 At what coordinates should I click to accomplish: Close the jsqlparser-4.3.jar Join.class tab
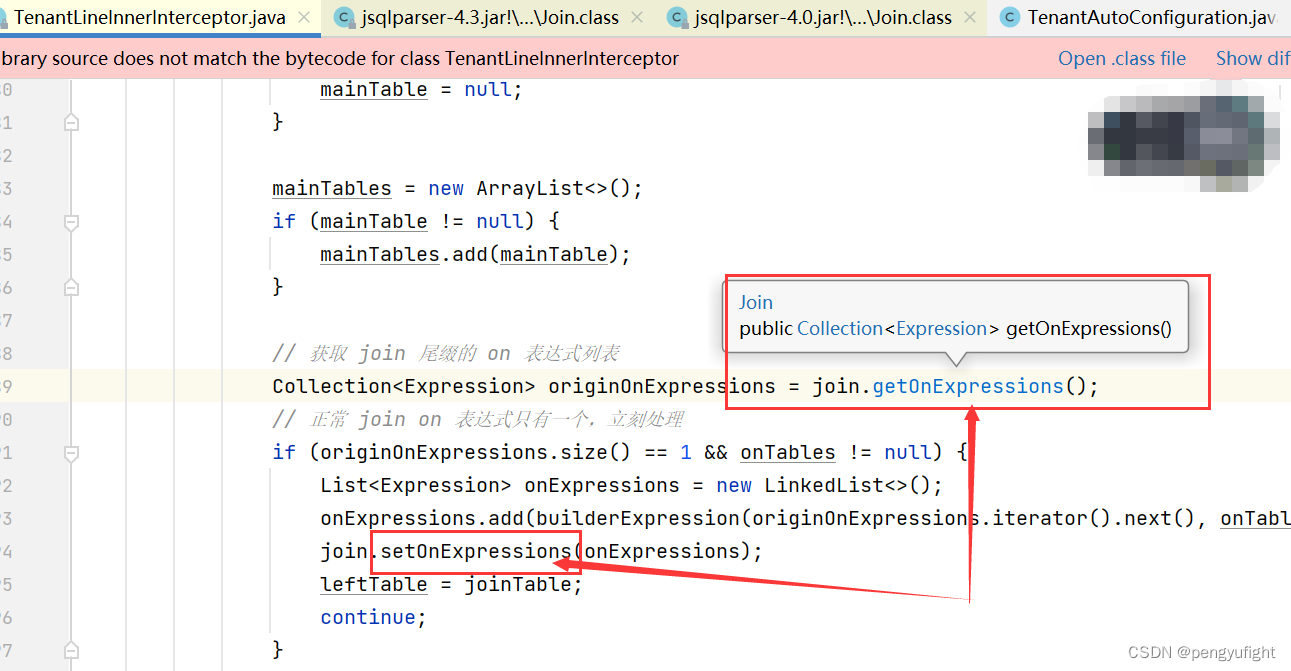point(637,17)
